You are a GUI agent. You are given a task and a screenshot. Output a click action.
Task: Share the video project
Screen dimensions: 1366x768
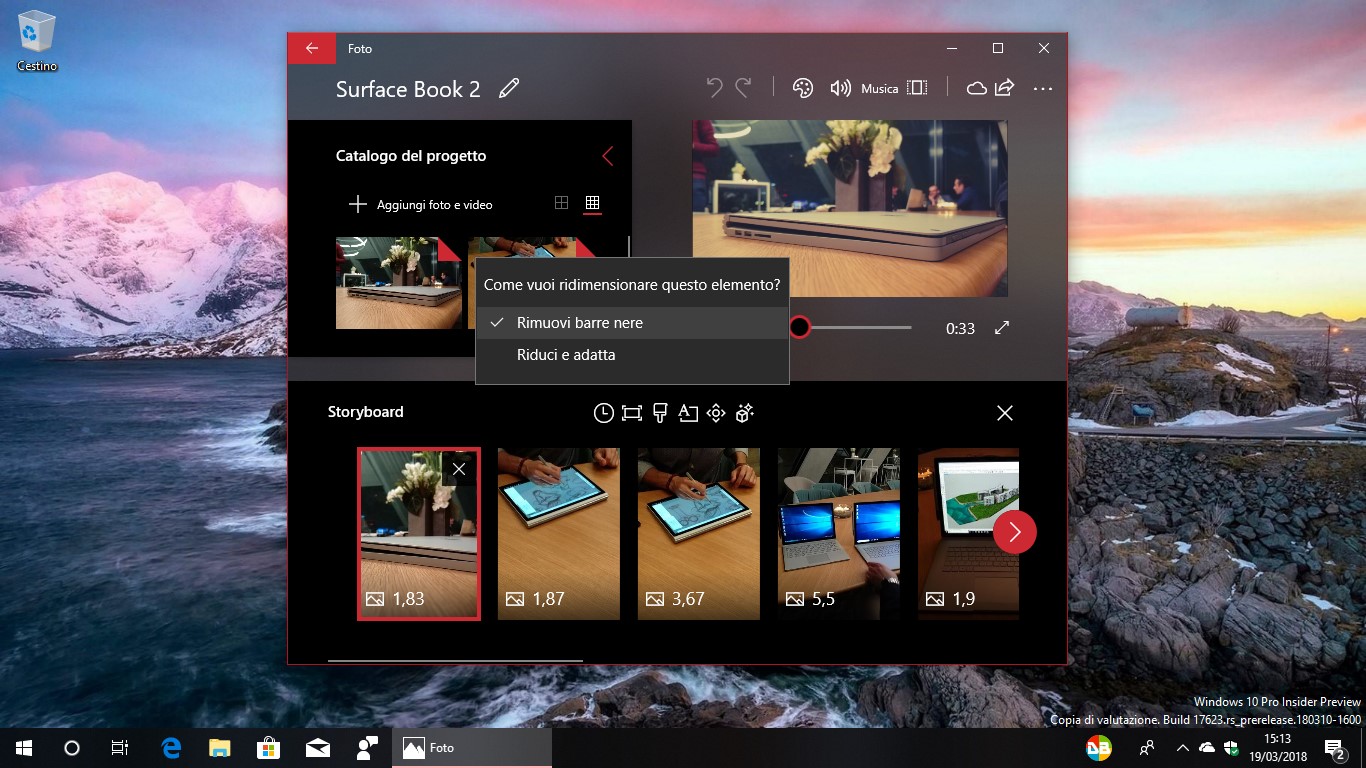(x=1004, y=88)
